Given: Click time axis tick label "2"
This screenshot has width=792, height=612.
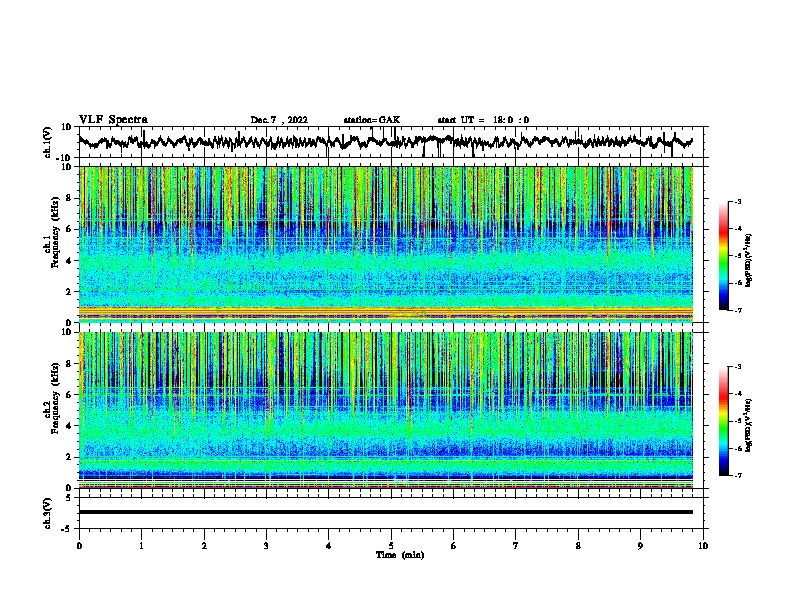Looking at the screenshot, I should point(204,546).
